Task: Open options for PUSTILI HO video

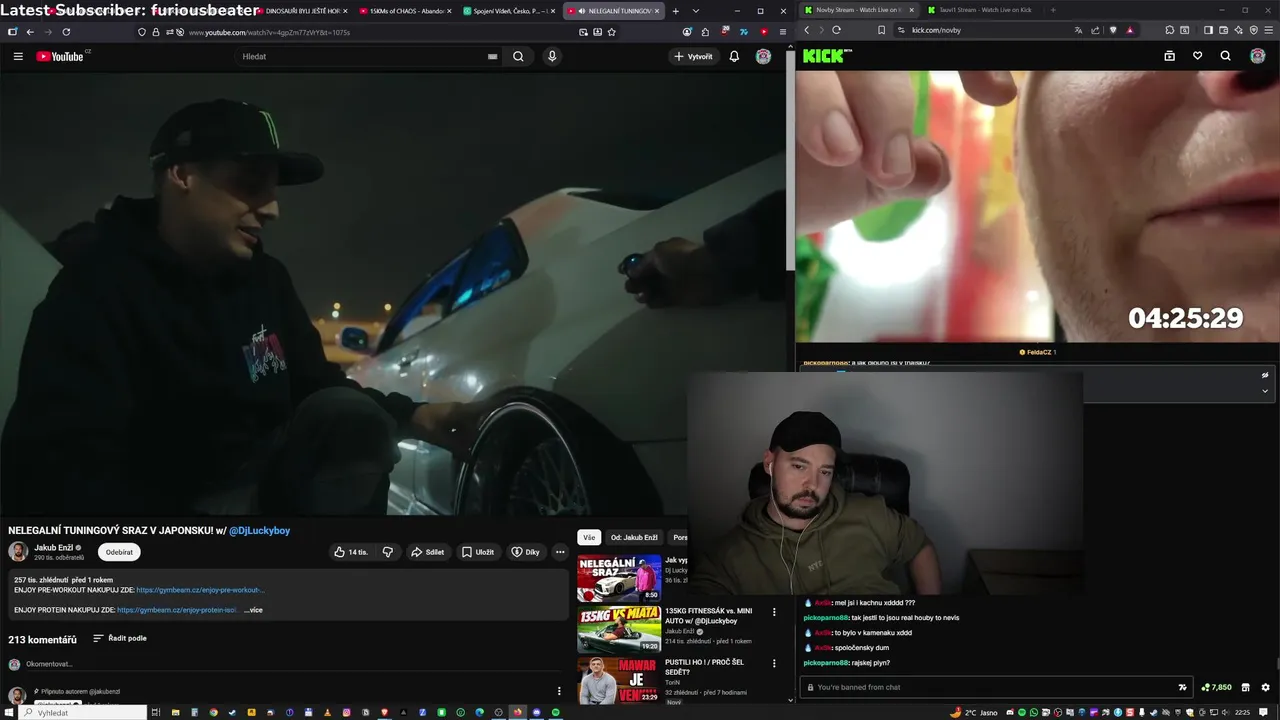Action: tap(774, 663)
